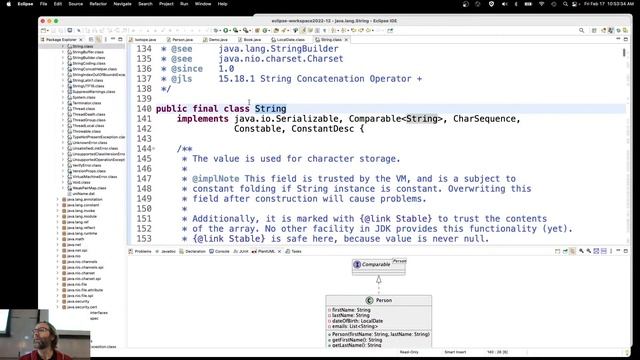Image resolution: width=640 pixels, height=360 pixels.
Task: Minimize the Package Explorer view
Action: 113,39
